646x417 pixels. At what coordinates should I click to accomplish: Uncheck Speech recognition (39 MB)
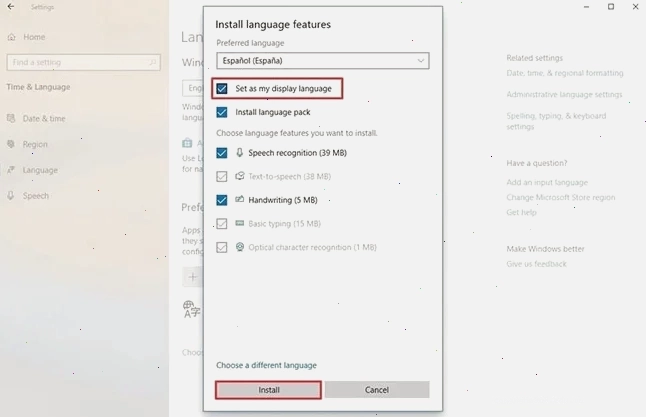click(x=222, y=153)
